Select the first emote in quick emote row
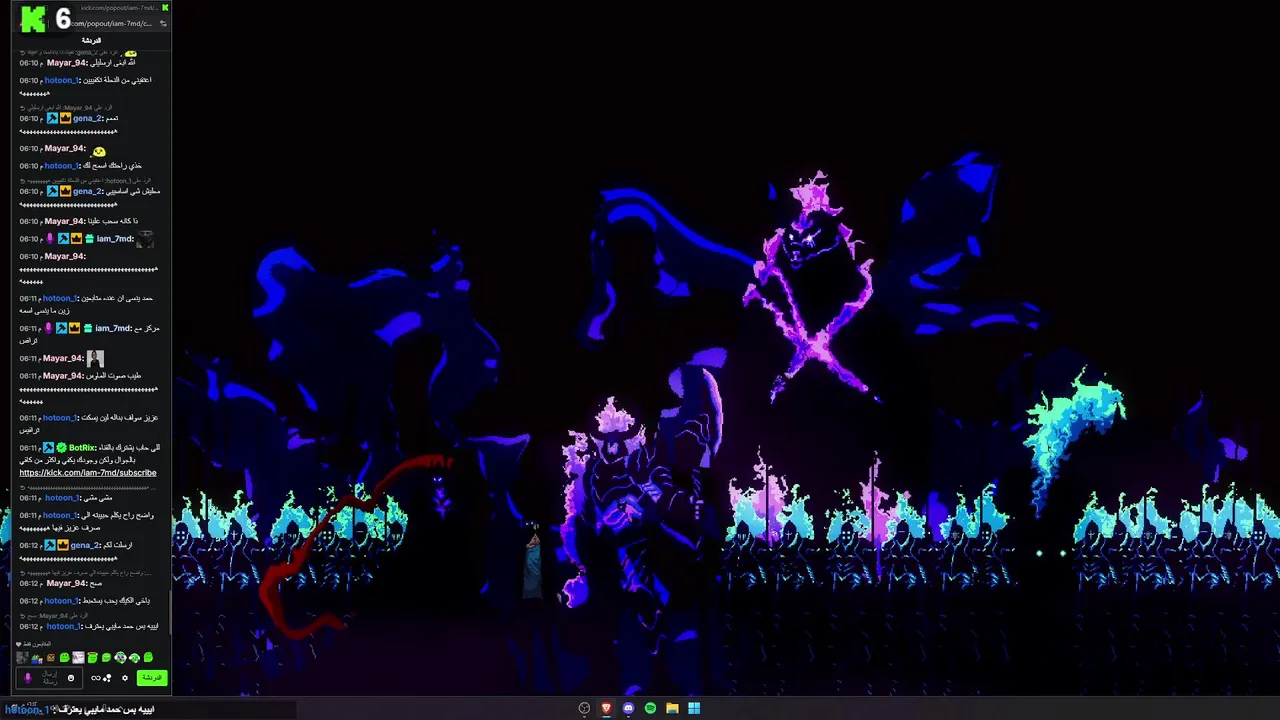 tap(22, 657)
